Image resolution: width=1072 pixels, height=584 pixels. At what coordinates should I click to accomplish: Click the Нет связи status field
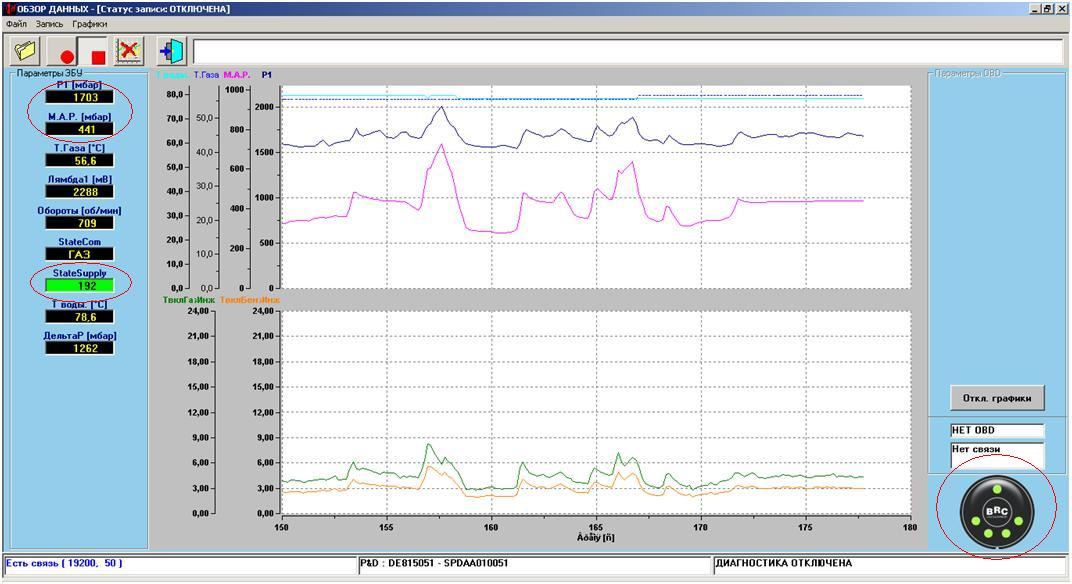[x=997, y=455]
